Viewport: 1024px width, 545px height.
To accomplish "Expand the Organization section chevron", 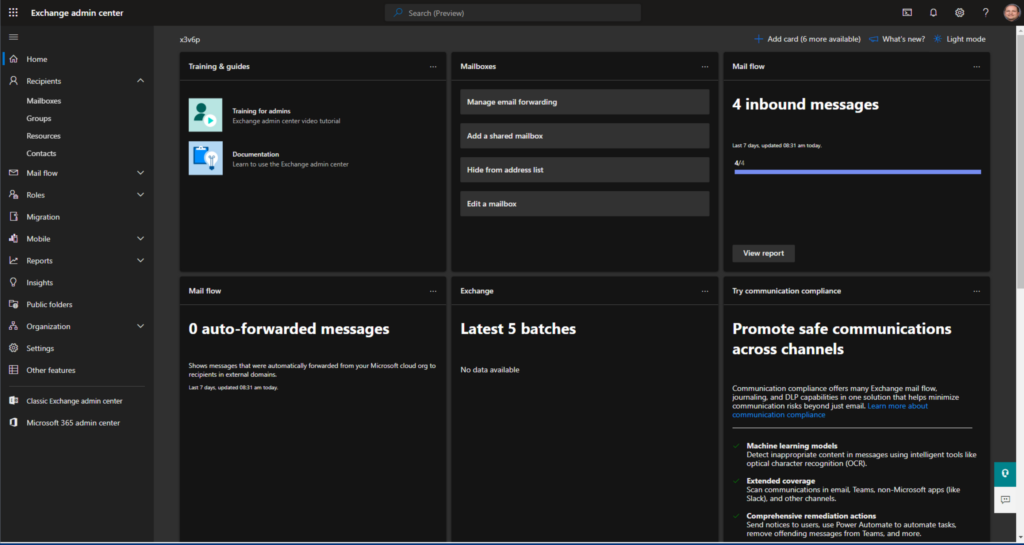I will click(140, 326).
